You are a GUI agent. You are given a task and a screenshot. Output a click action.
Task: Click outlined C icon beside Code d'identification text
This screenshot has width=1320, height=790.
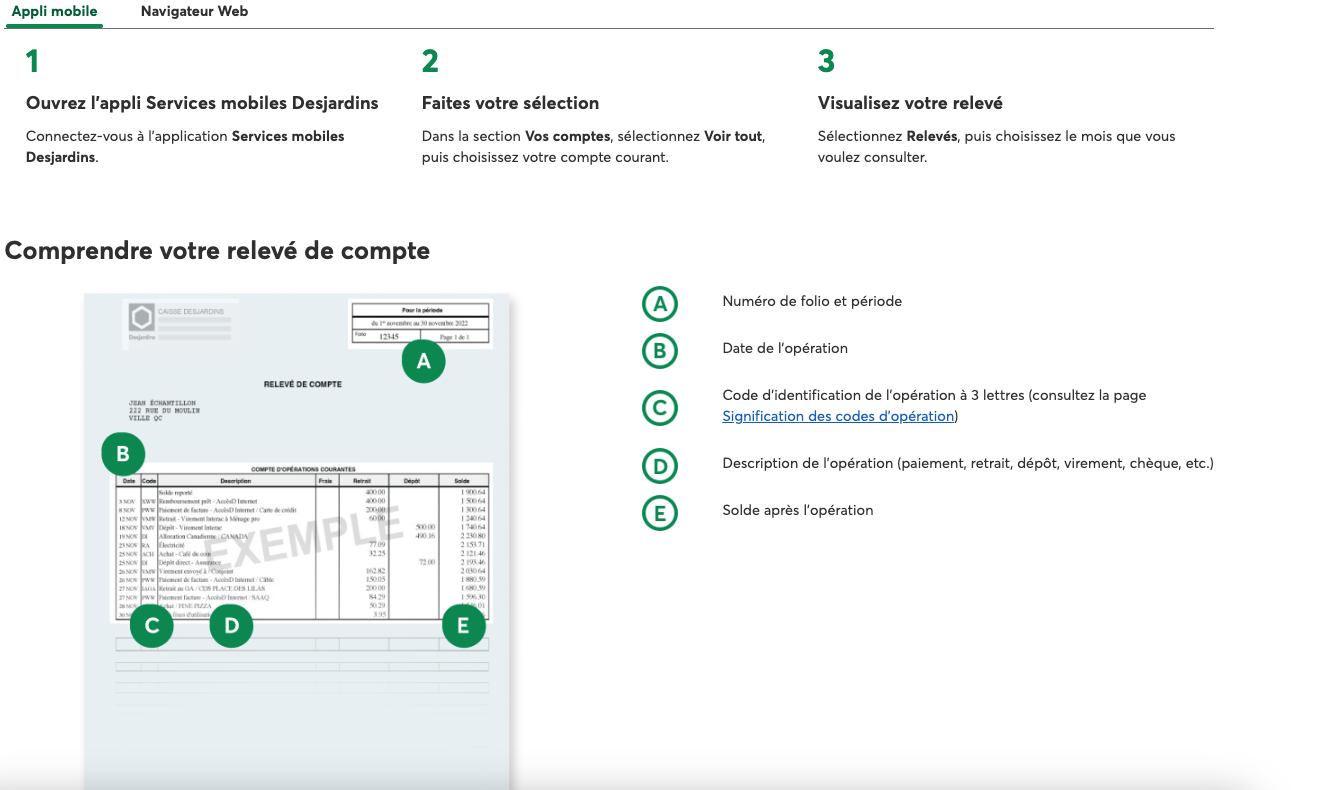click(x=660, y=407)
